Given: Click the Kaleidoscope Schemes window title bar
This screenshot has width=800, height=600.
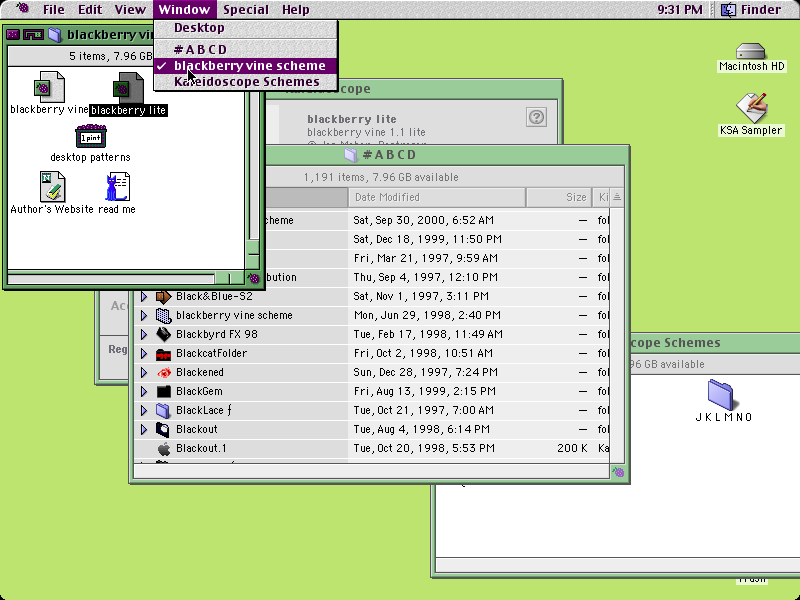Looking at the screenshot, I should point(714,342).
